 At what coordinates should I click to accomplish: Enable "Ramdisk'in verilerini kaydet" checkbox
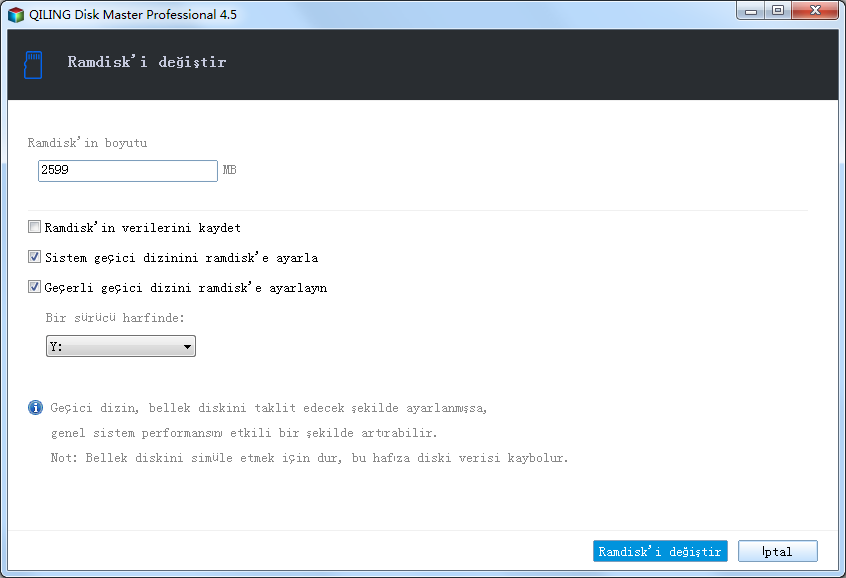[x=34, y=227]
